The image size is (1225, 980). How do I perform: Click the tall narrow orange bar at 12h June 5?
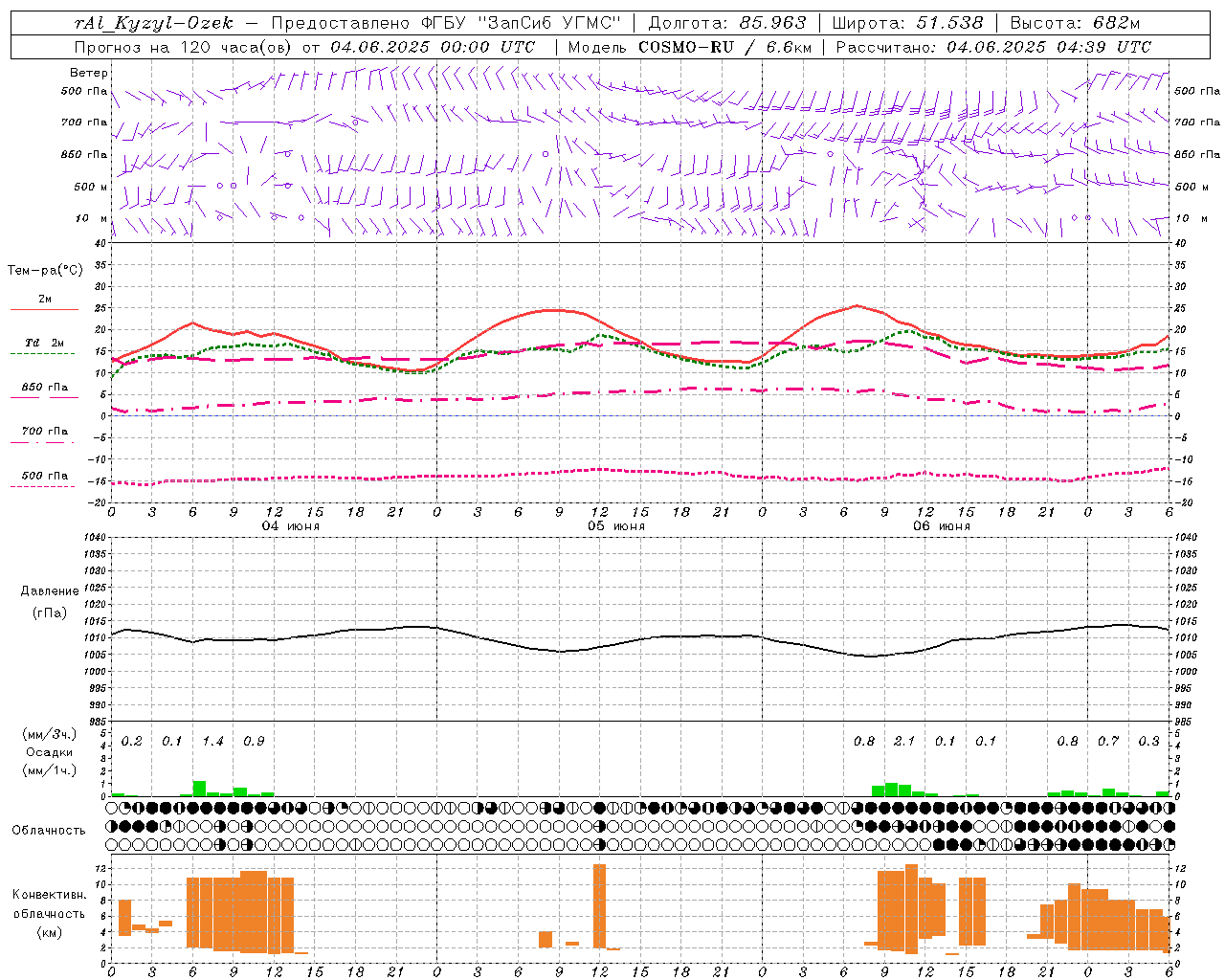click(x=599, y=906)
